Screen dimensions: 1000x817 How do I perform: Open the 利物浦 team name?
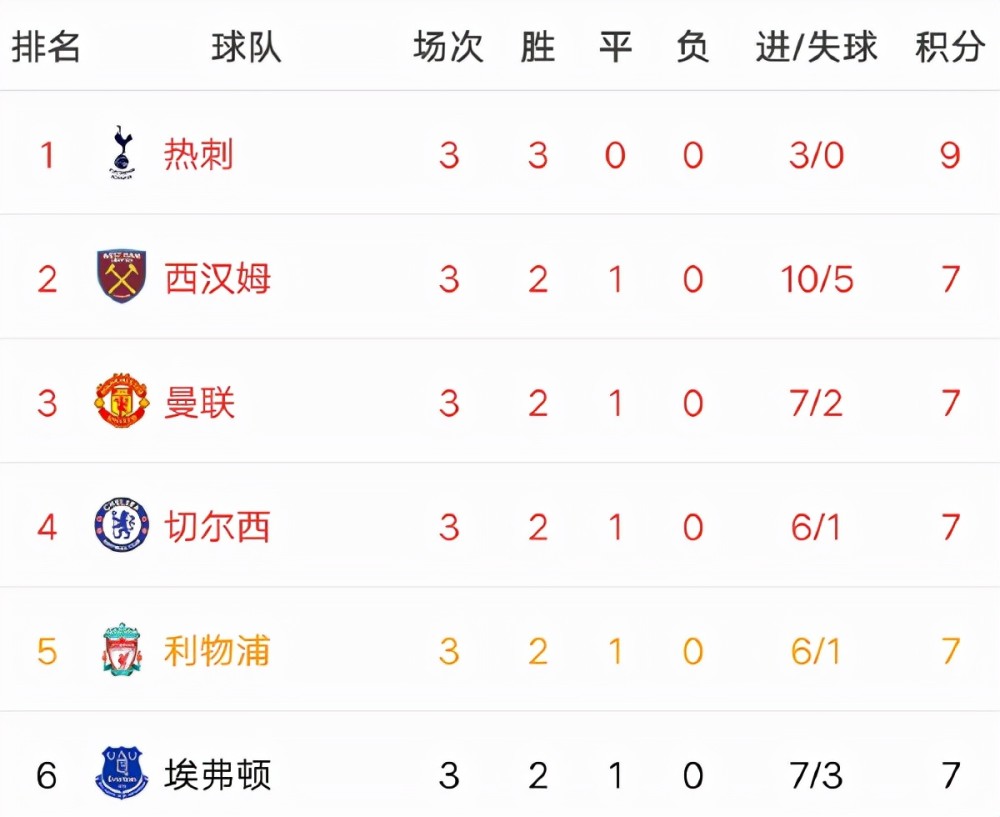(217, 651)
